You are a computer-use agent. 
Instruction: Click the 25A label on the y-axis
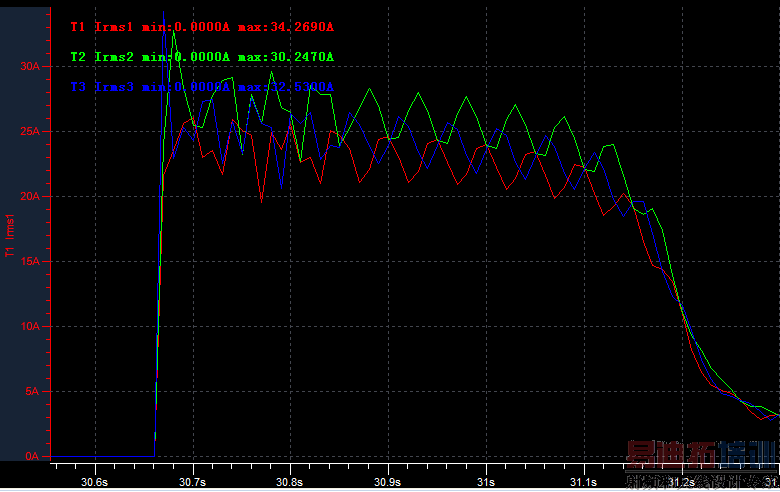30,131
